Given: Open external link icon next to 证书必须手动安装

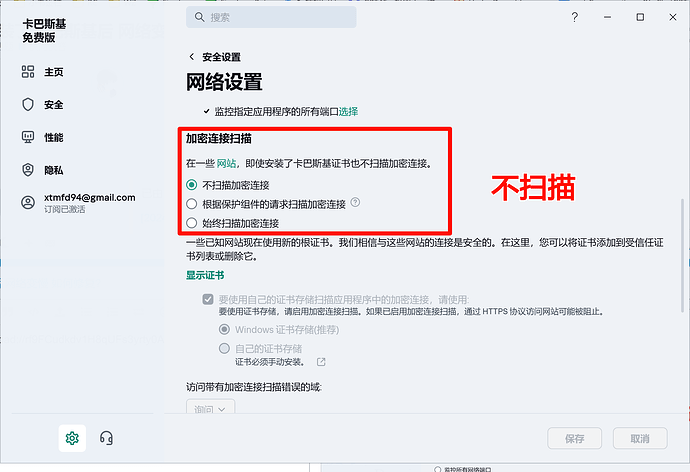Looking at the screenshot, I should coord(321,362).
